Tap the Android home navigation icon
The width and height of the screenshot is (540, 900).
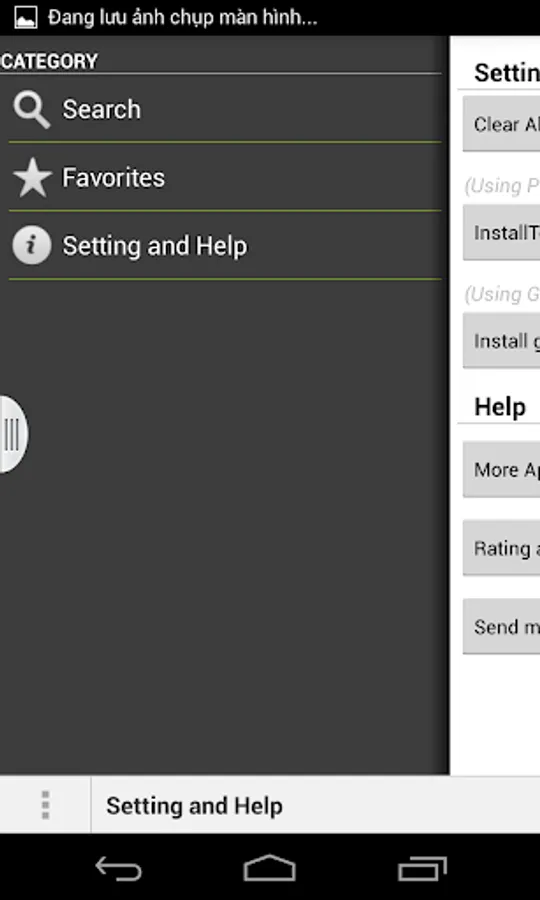[270, 868]
